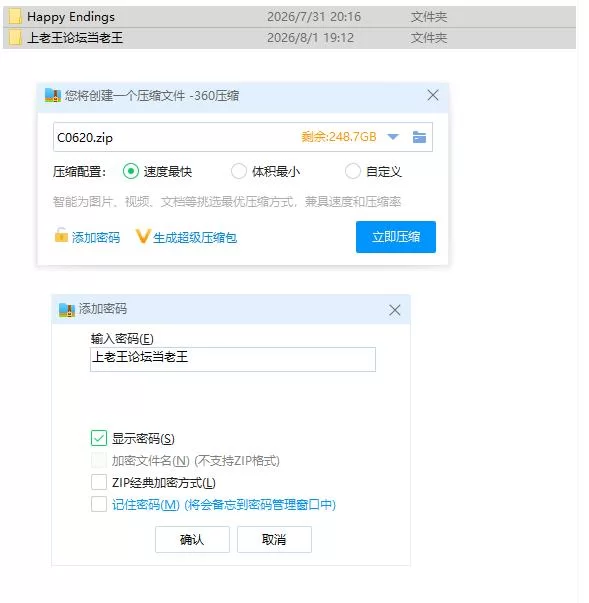Click the 取消 button
The height and width of the screenshot is (603, 589).
click(274, 540)
